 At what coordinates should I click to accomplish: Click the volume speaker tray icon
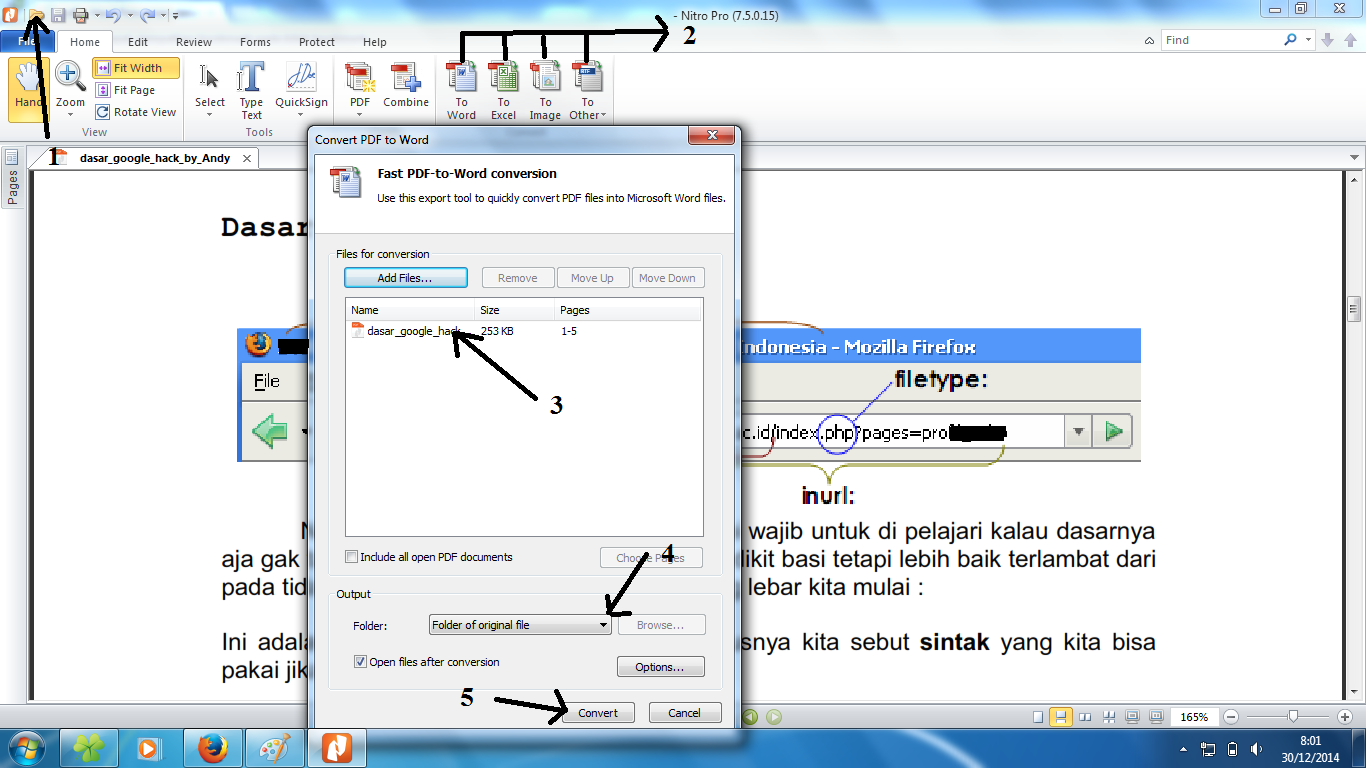[1258, 749]
